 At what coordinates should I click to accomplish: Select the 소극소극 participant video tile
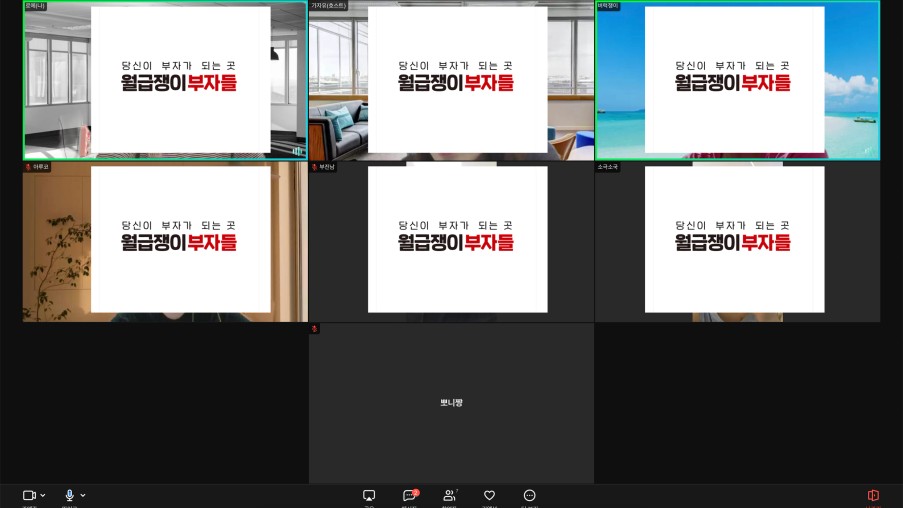click(738, 242)
